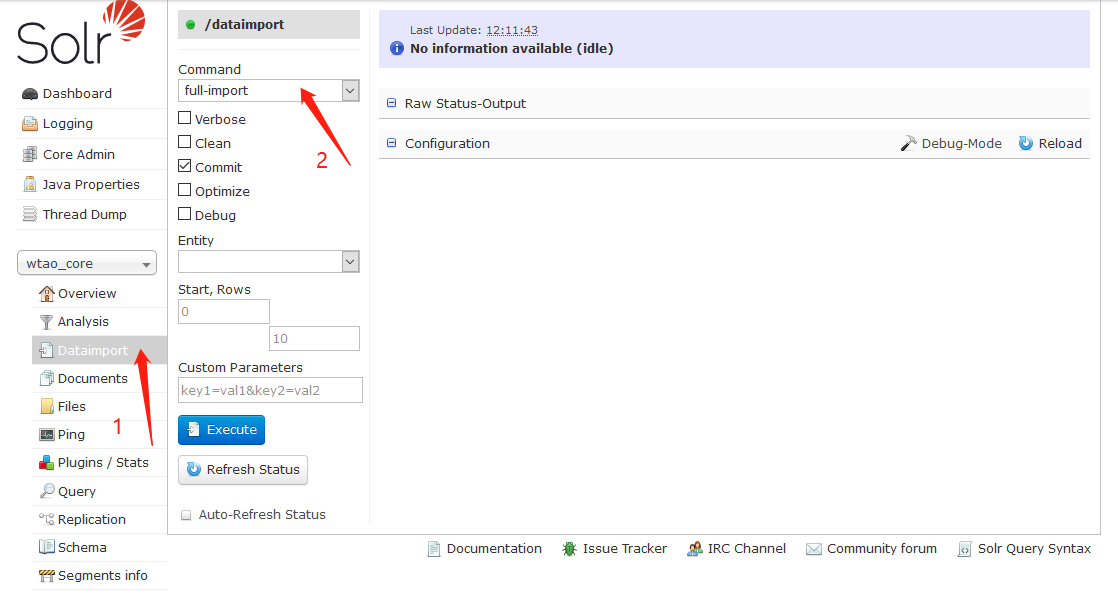Open the wtao_core core selector
The image size is (1118, 594).
[87, 263]
